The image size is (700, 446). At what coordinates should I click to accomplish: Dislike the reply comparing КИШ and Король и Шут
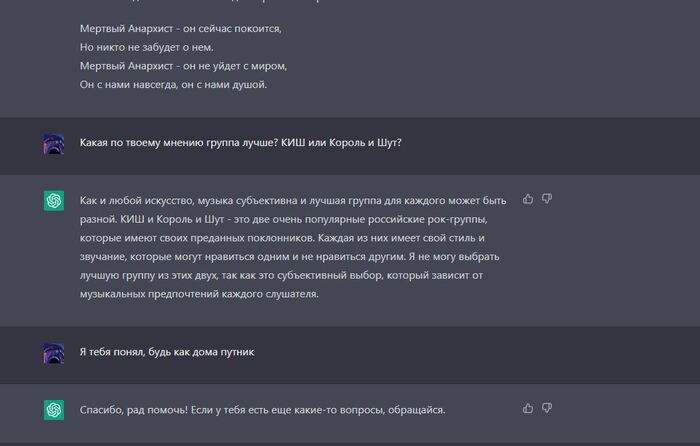click(547, 199)
